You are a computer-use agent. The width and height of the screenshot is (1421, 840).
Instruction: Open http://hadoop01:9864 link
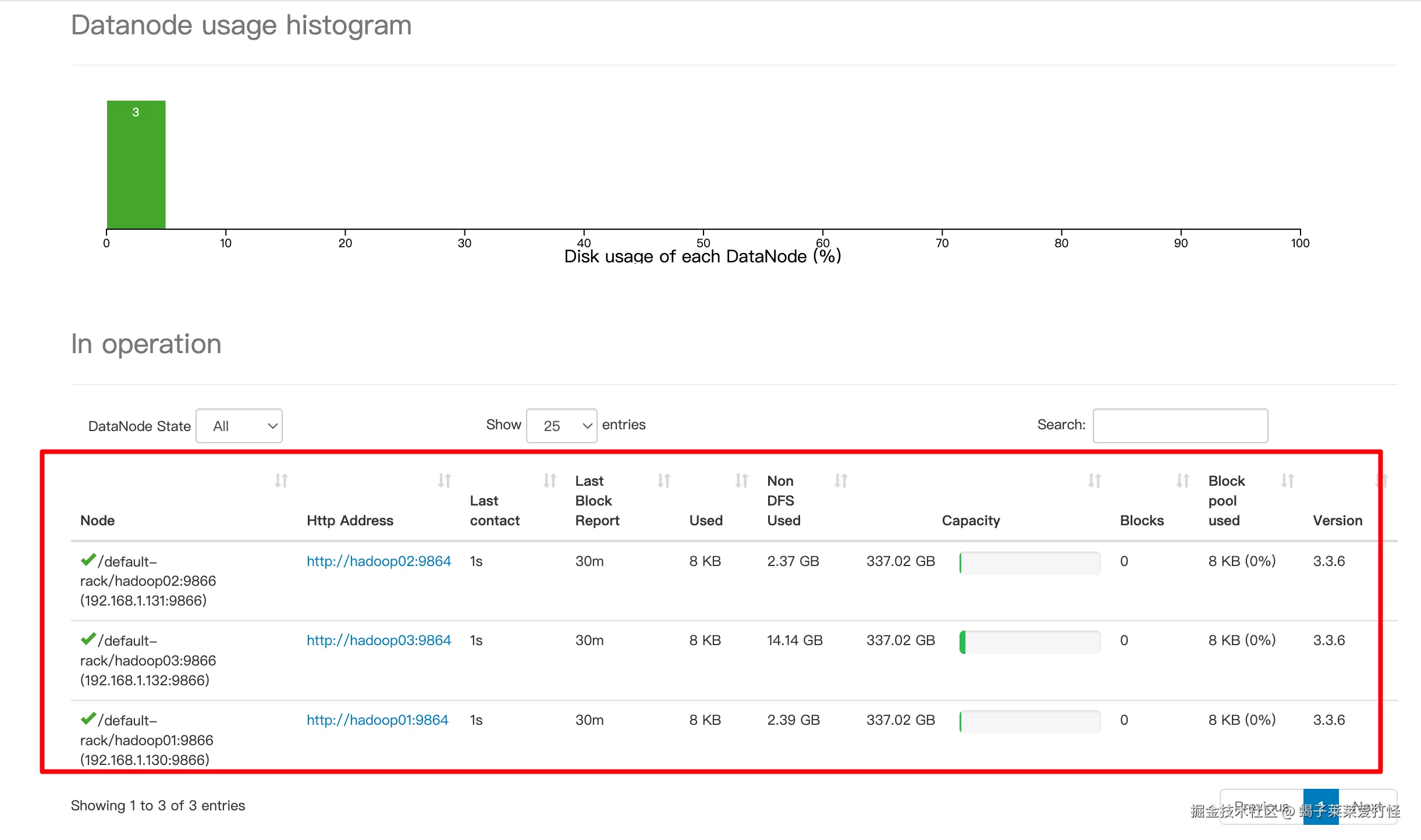378,720
